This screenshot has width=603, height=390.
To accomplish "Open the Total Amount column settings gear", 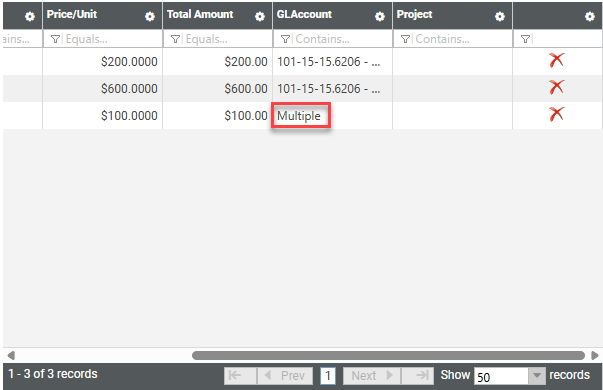I will 260,17.
